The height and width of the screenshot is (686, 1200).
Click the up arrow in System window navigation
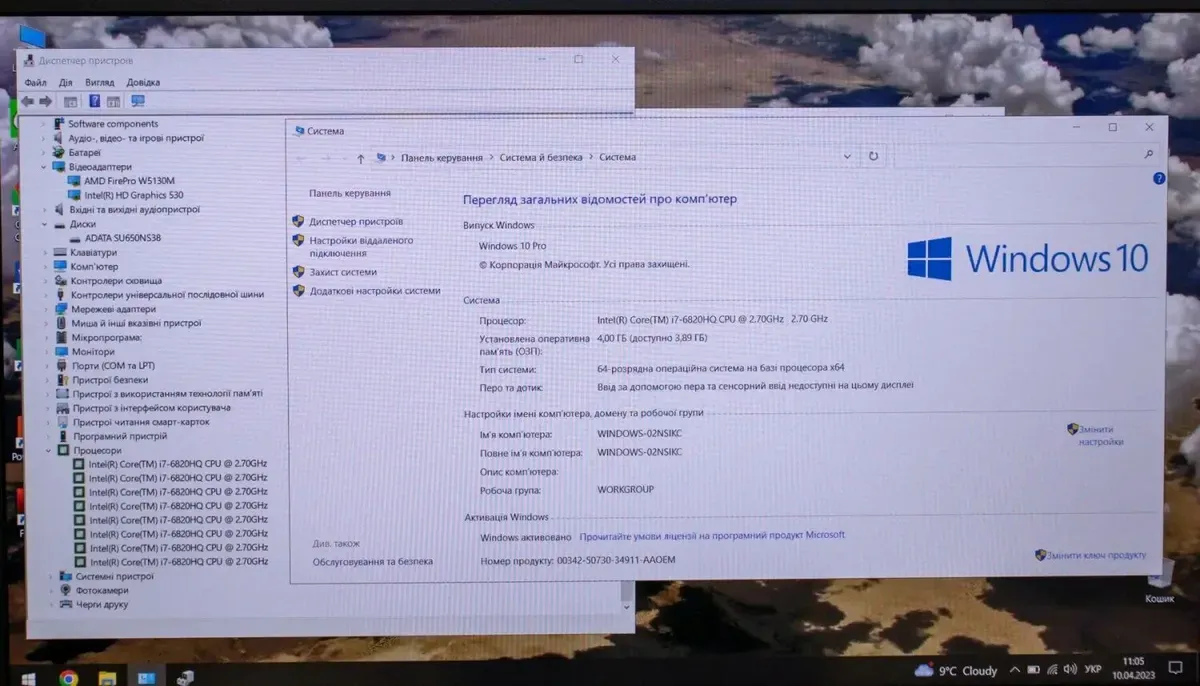360,158
